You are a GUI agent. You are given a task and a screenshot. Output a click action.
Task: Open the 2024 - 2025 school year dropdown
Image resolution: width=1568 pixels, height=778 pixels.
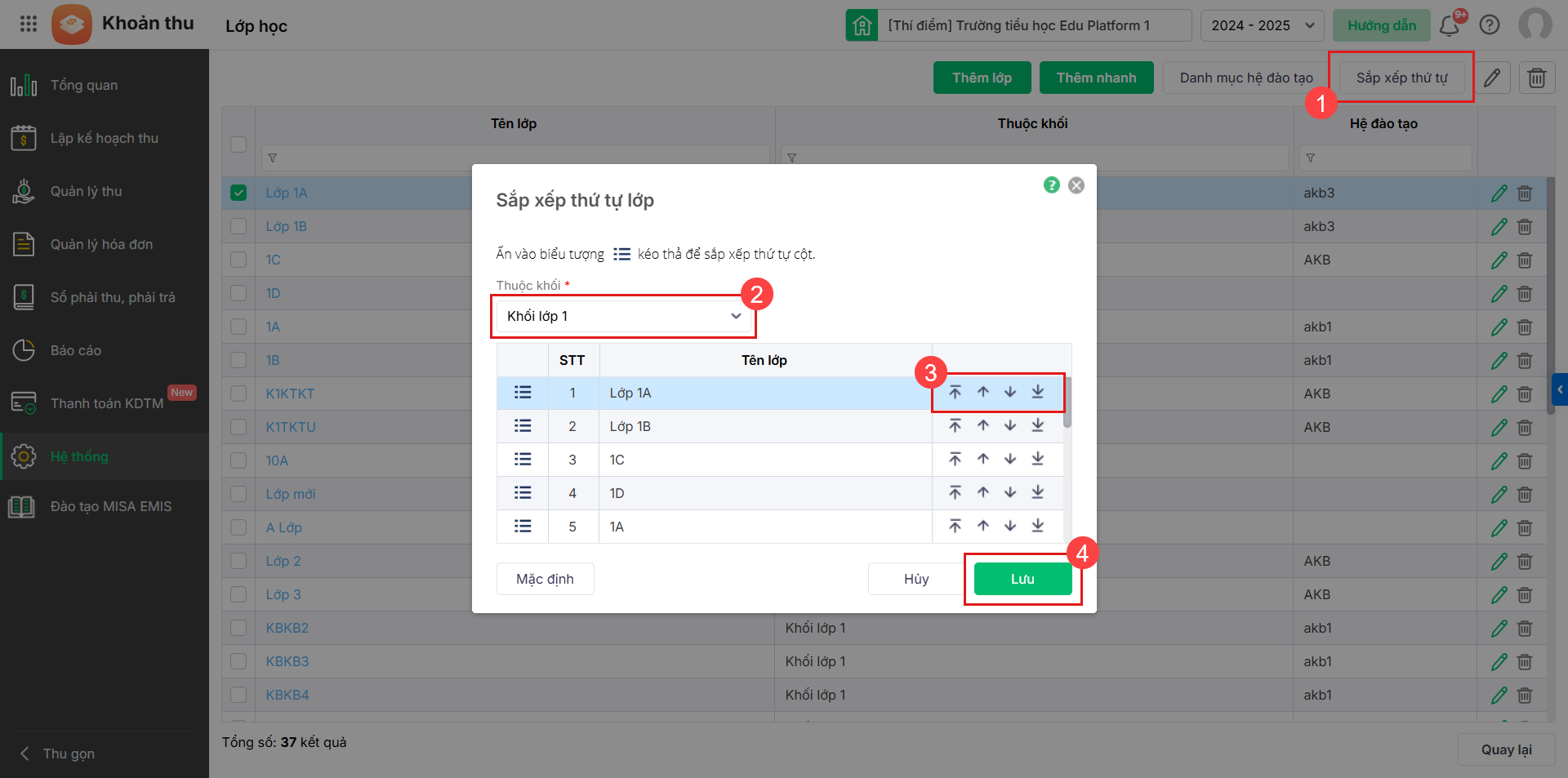click(x=1262, y=25)
